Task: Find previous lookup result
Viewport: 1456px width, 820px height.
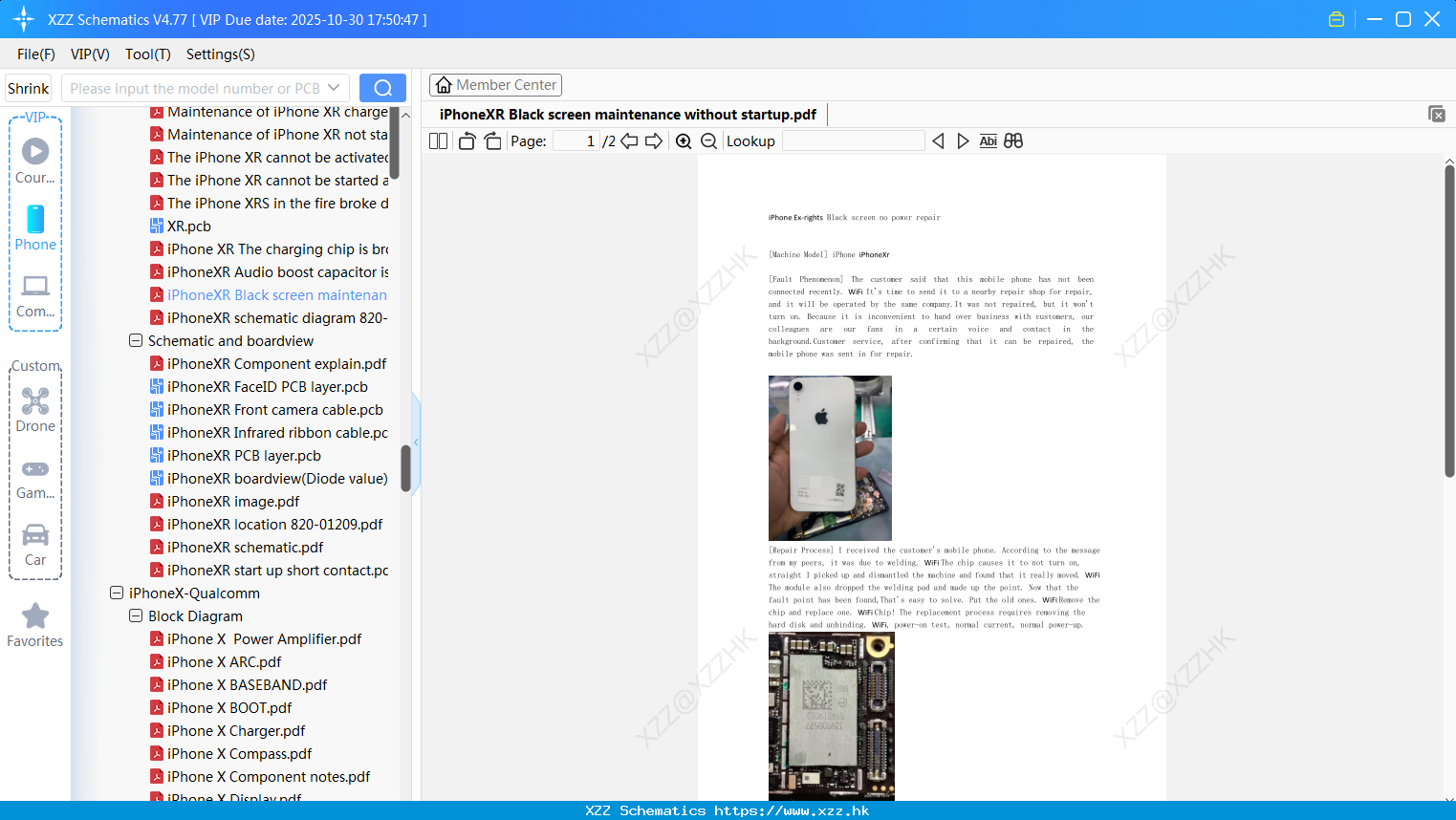Action: coord(938,141)
